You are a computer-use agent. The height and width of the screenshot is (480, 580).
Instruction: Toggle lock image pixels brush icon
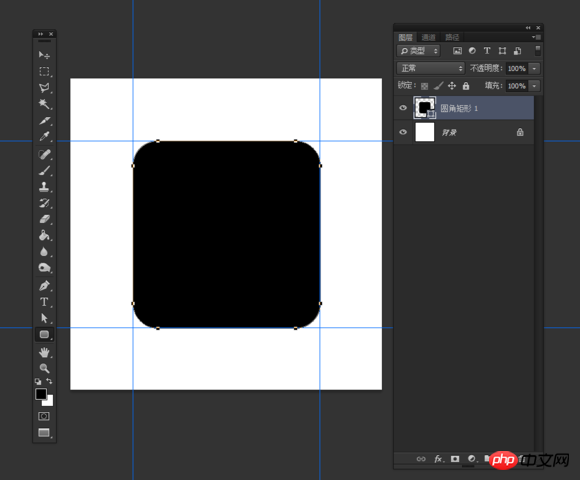(x=438, y=86)
